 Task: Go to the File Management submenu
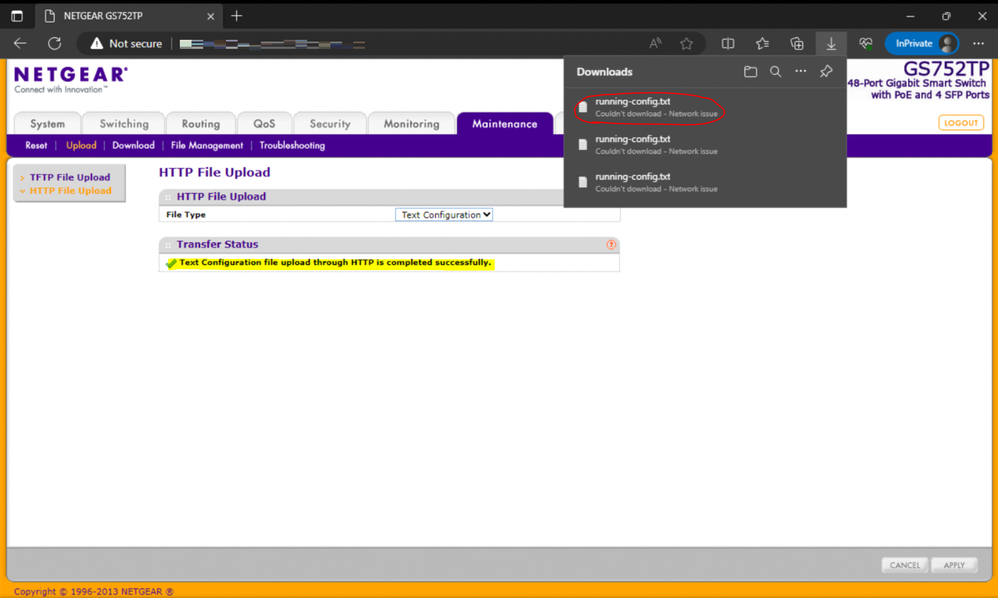[207, 146]
